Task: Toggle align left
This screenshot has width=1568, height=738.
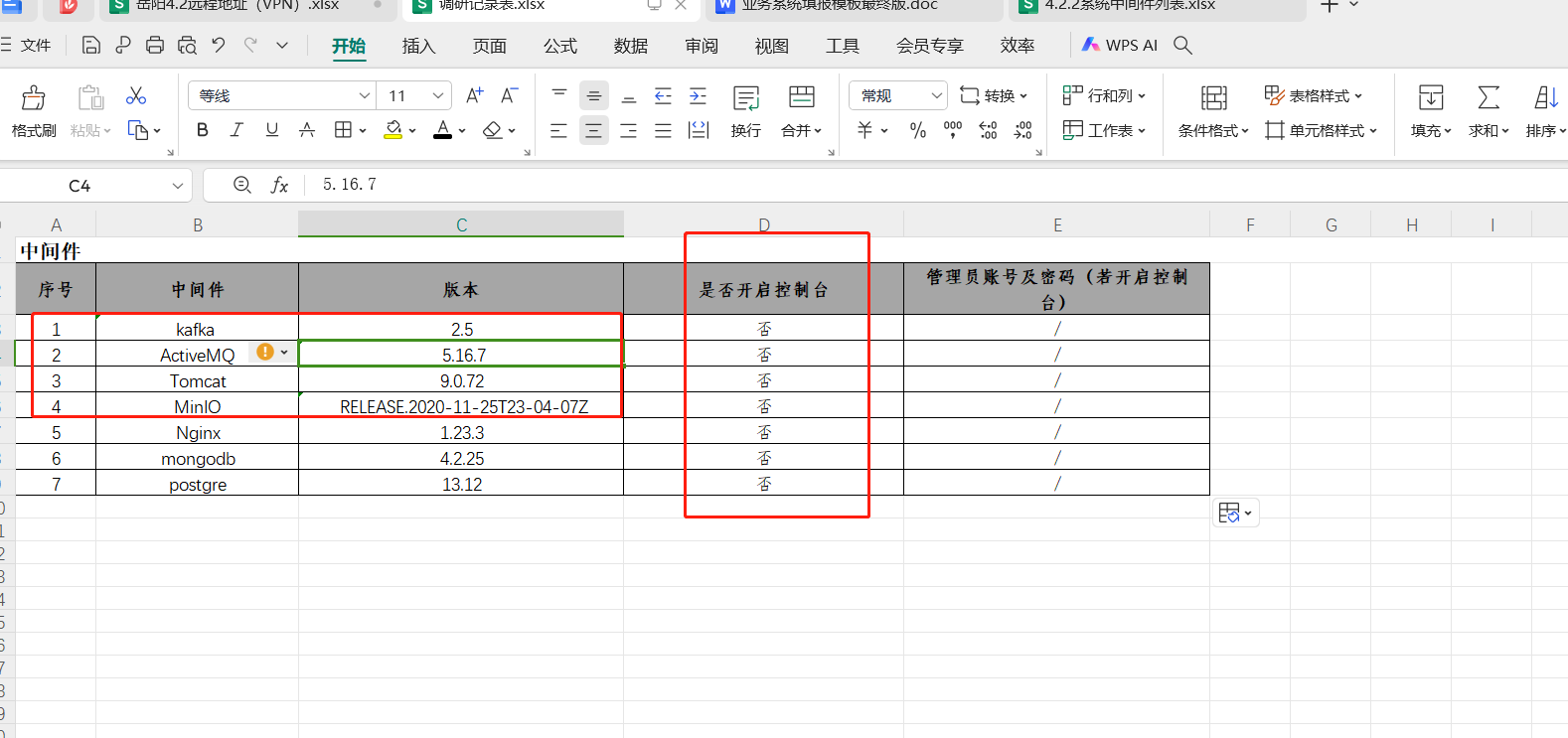Action: click(559, 130)
